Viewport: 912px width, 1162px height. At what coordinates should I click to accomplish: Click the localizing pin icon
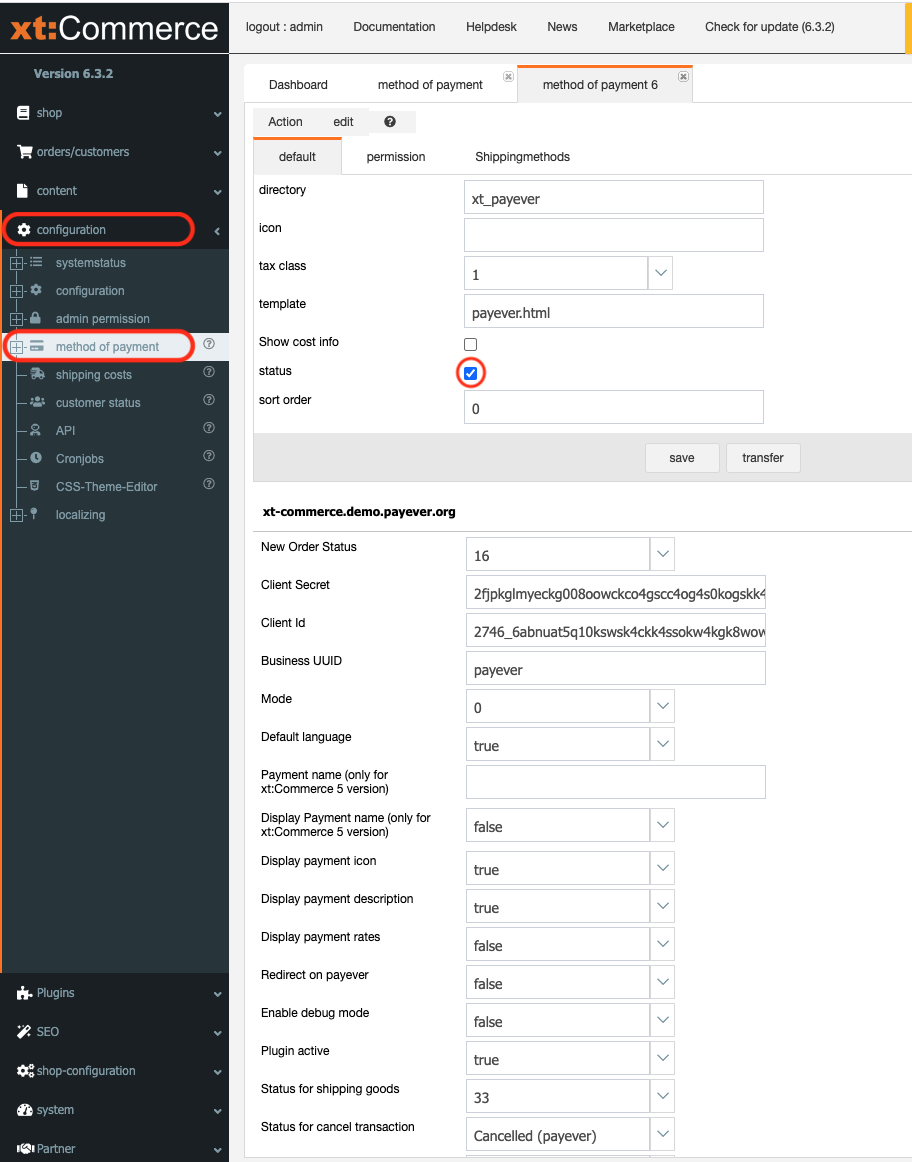(33, 514)
